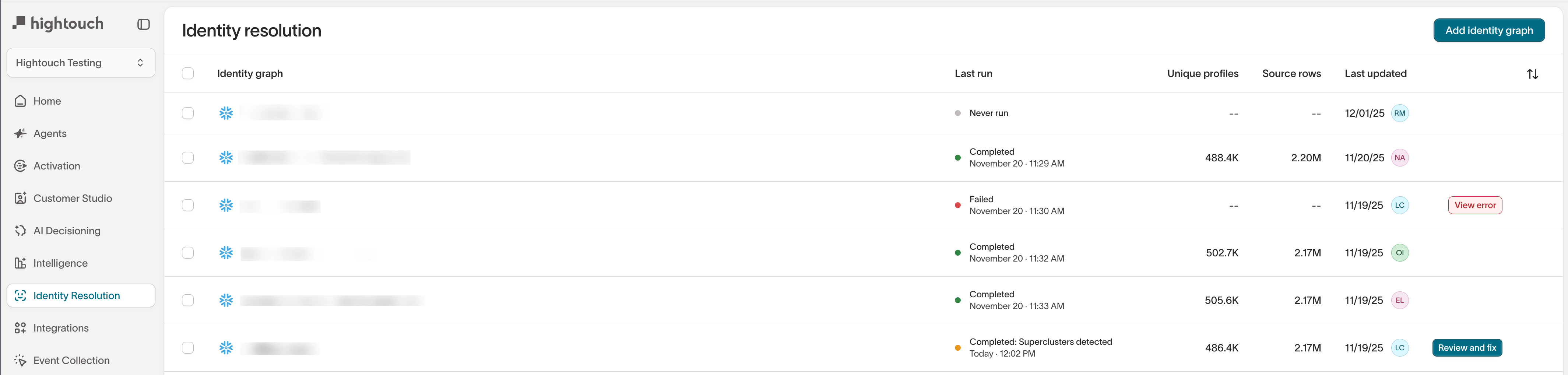1568x375 pixels.
Task: Open the Integrations page
Action: (x=61, y=327)
